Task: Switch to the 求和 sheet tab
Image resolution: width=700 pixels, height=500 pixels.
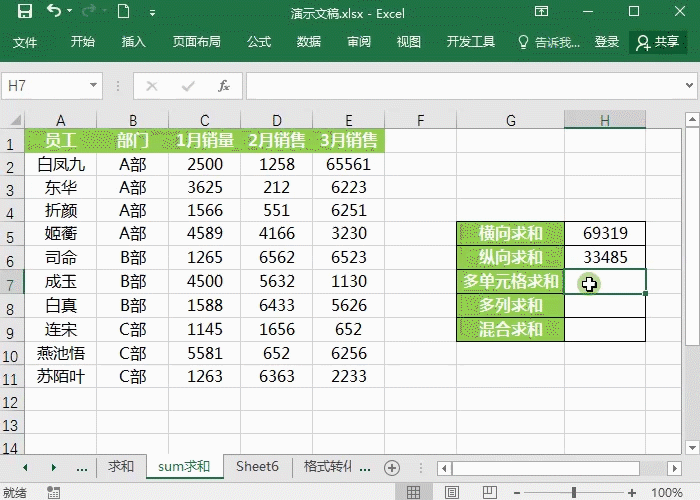Action: pyautogui.click(x=121, y=467)
